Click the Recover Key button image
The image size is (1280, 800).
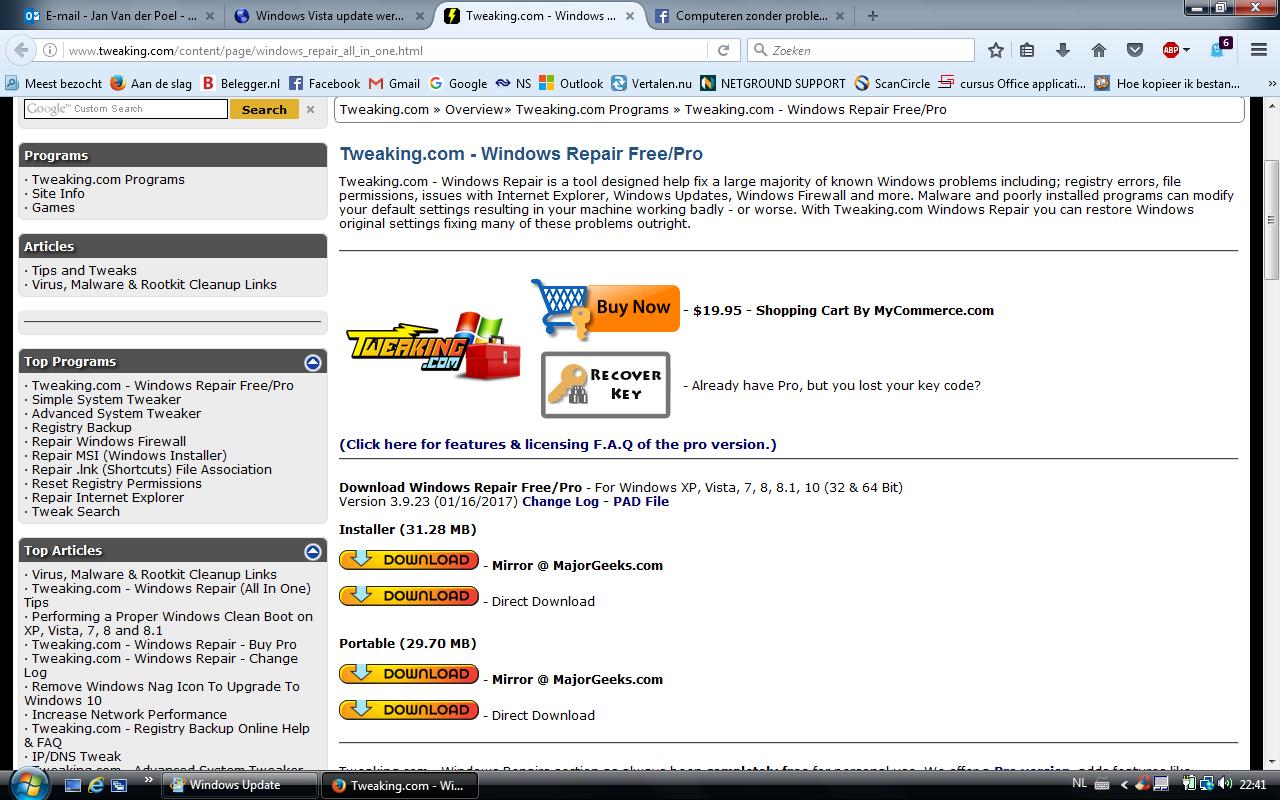606,385
